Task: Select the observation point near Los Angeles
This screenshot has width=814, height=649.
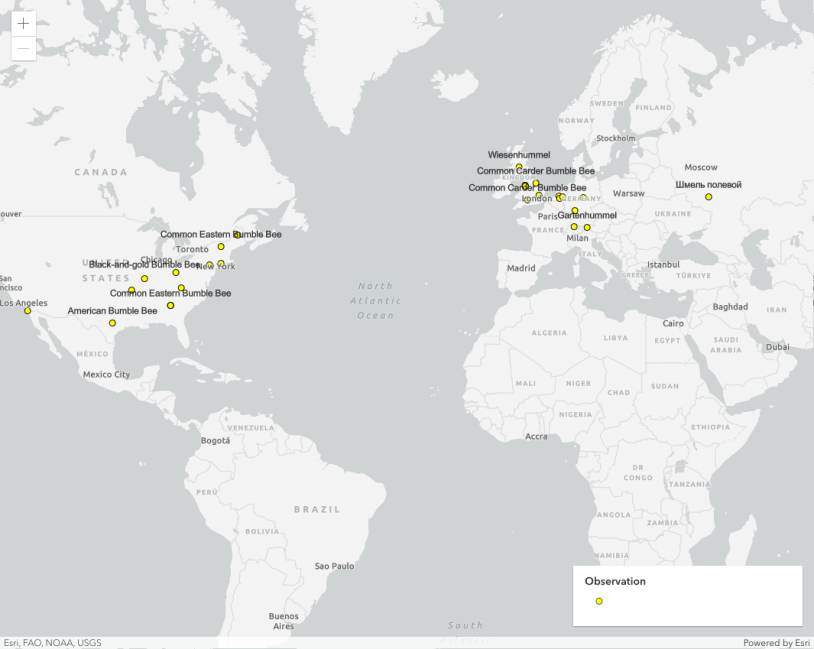Action: coord(27,311)
